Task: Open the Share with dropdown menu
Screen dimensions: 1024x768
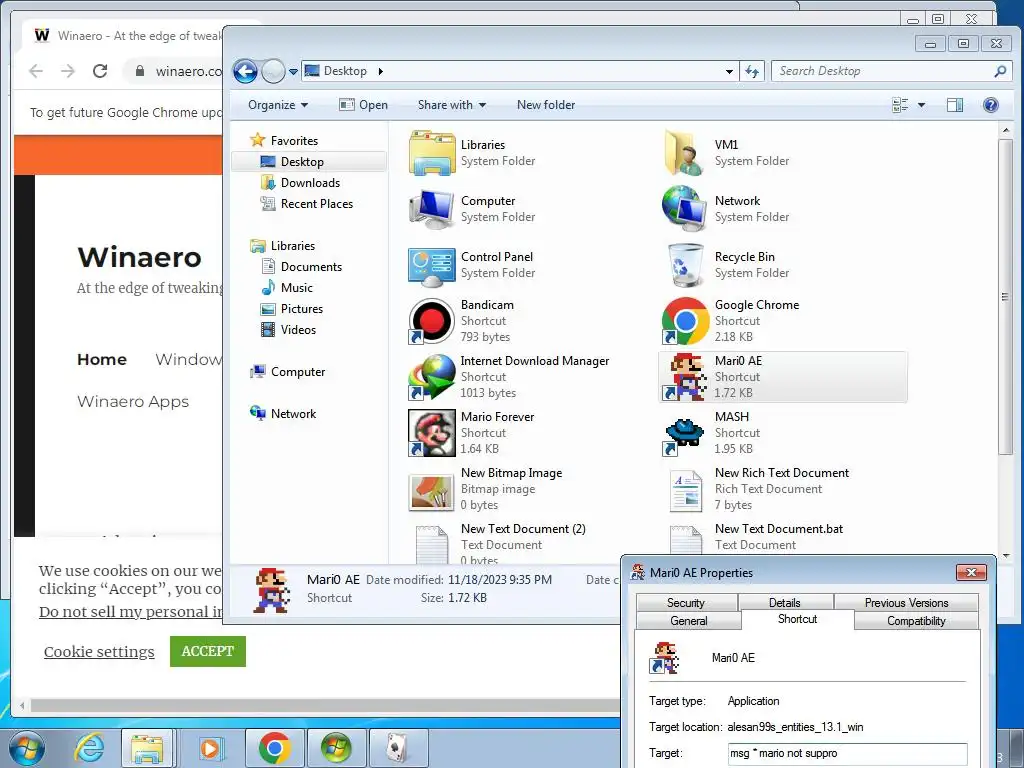Action: (x=452, y=105)
